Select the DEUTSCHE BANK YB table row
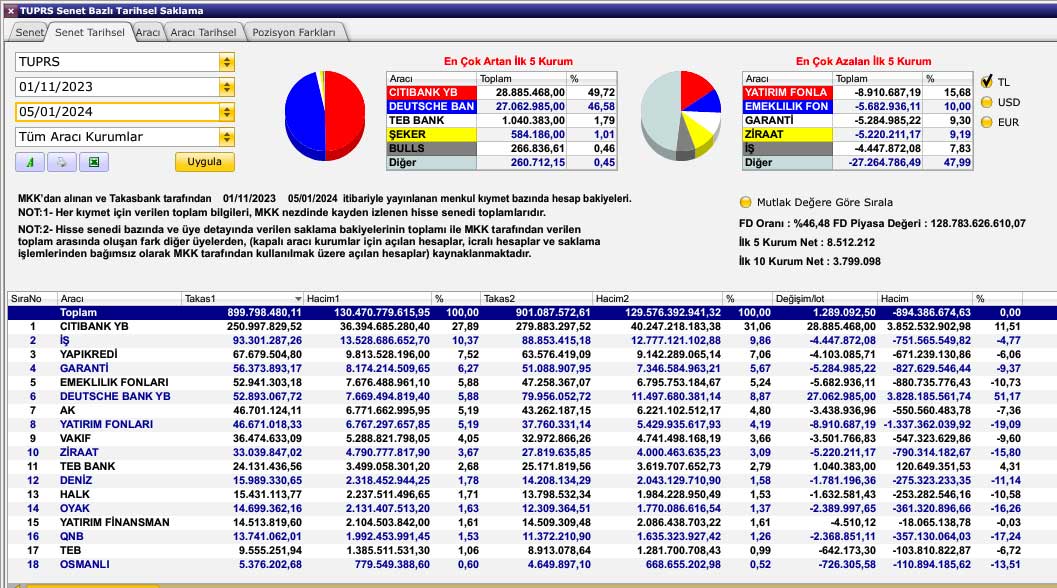Screen dimensions: 1057x588 pos(115,396)
